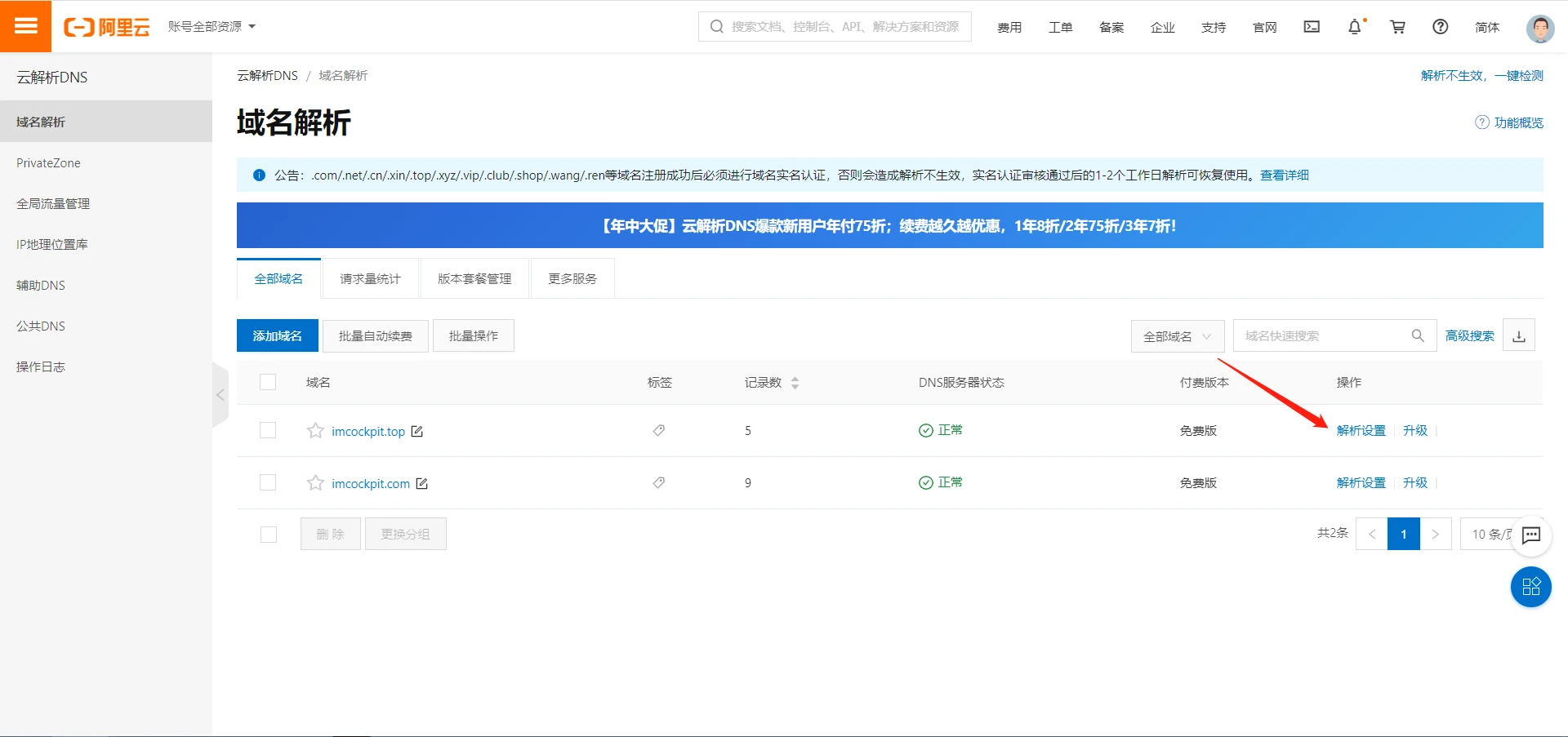Open the Cloud Shell terminal icon
Image resolution: width=1568 pixels, height=737 pixels.
click(1312, 27)
